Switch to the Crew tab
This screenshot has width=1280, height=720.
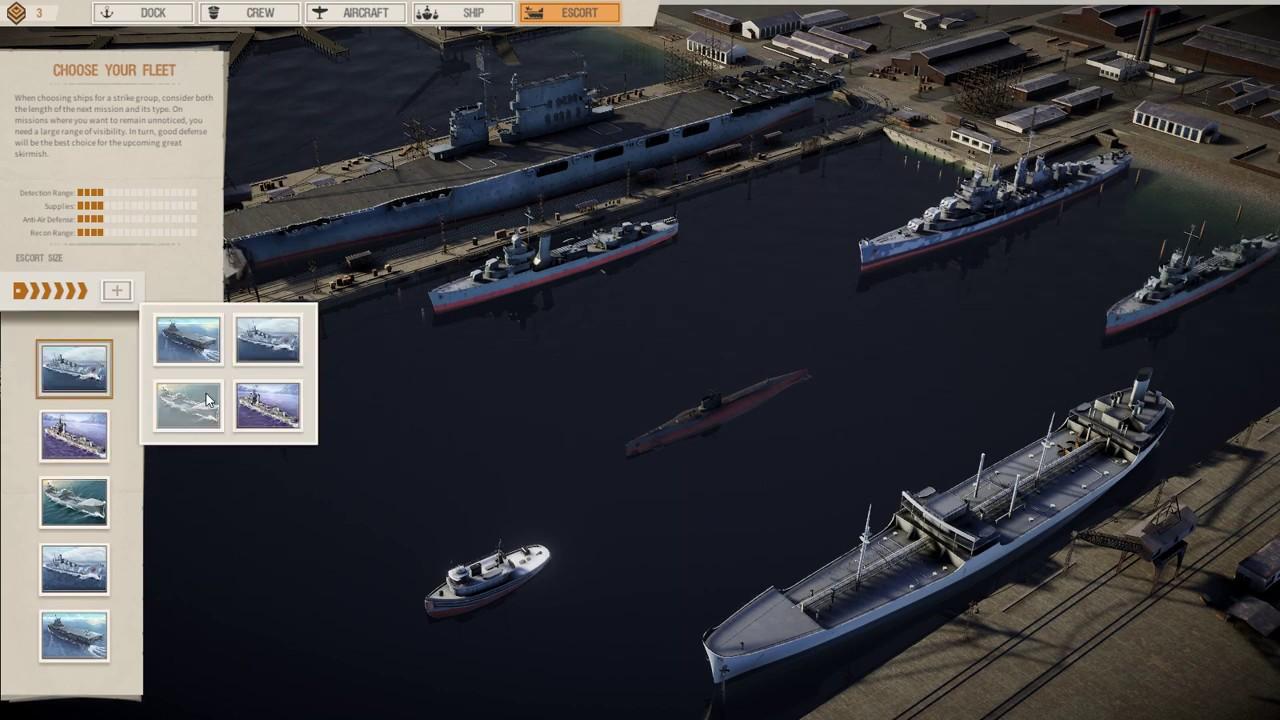(249, 13)
